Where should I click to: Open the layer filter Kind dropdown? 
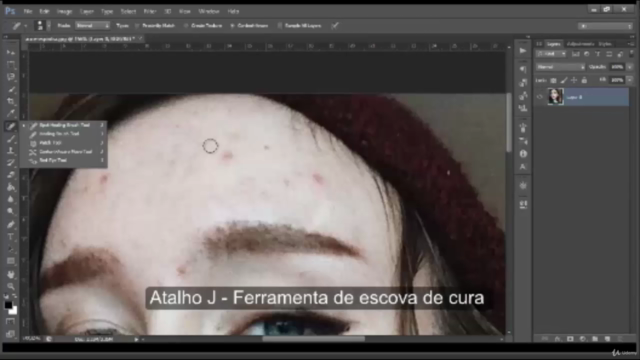click(551, 54)
